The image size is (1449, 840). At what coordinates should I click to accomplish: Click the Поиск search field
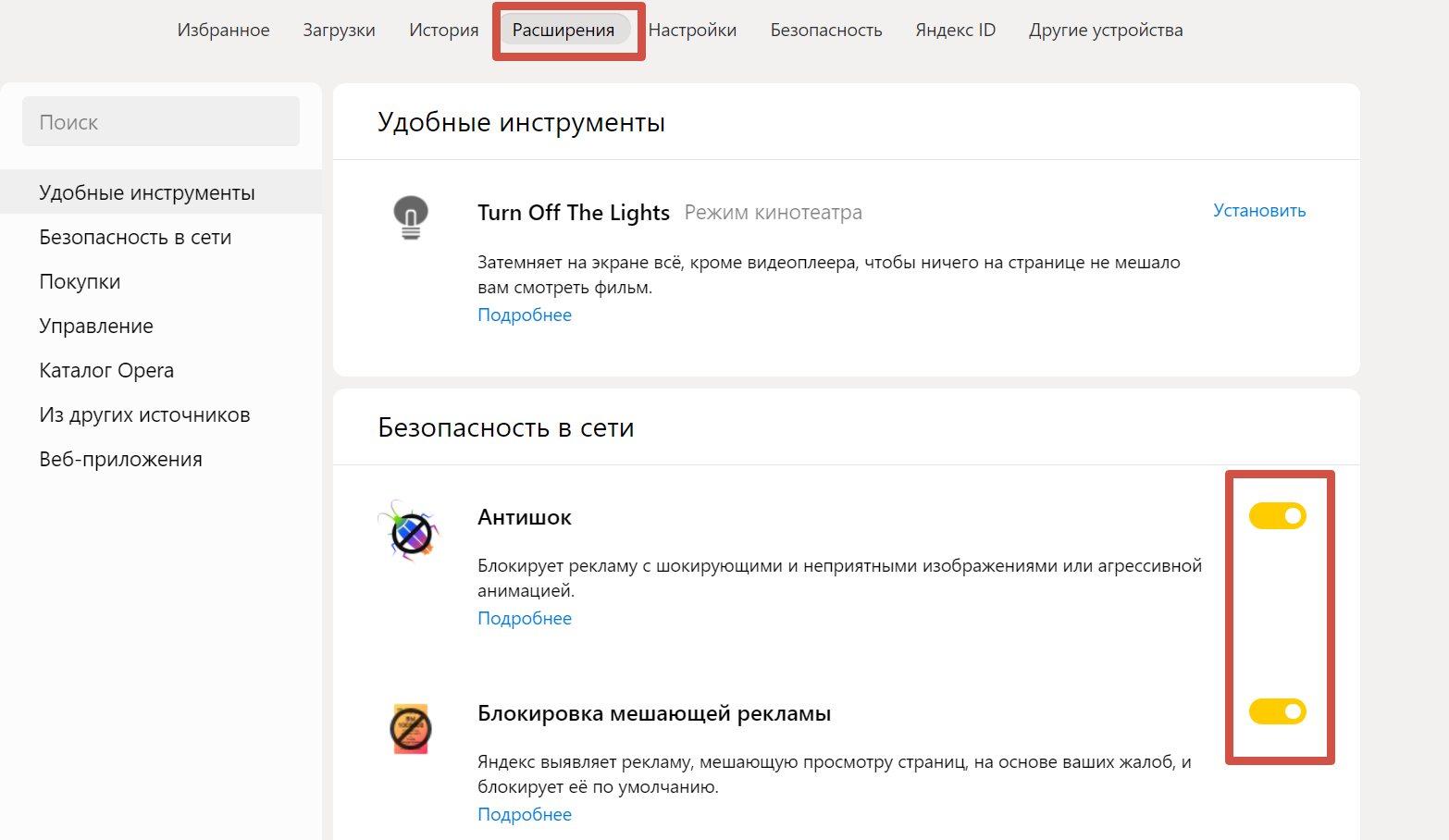point(161,122)
